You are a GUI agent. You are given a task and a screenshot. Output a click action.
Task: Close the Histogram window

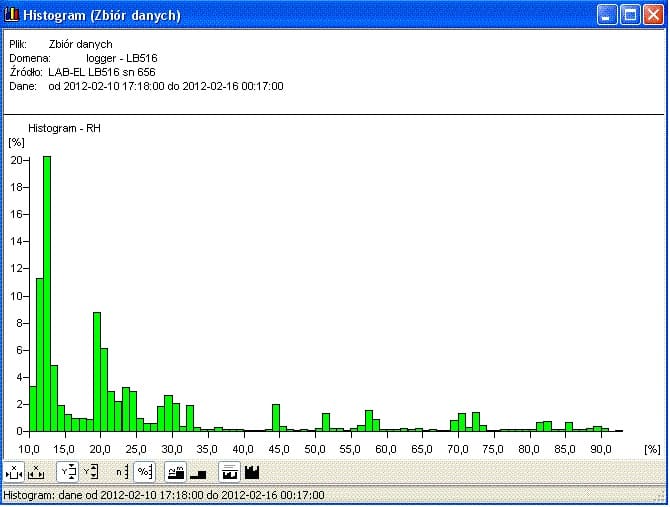click(653, 15)
